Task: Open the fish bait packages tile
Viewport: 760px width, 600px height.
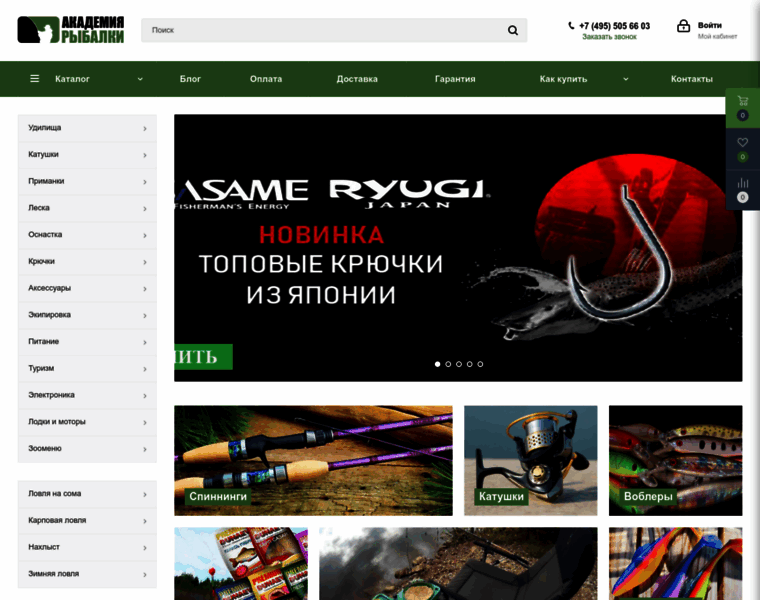Action: click(x=241, y=564)
